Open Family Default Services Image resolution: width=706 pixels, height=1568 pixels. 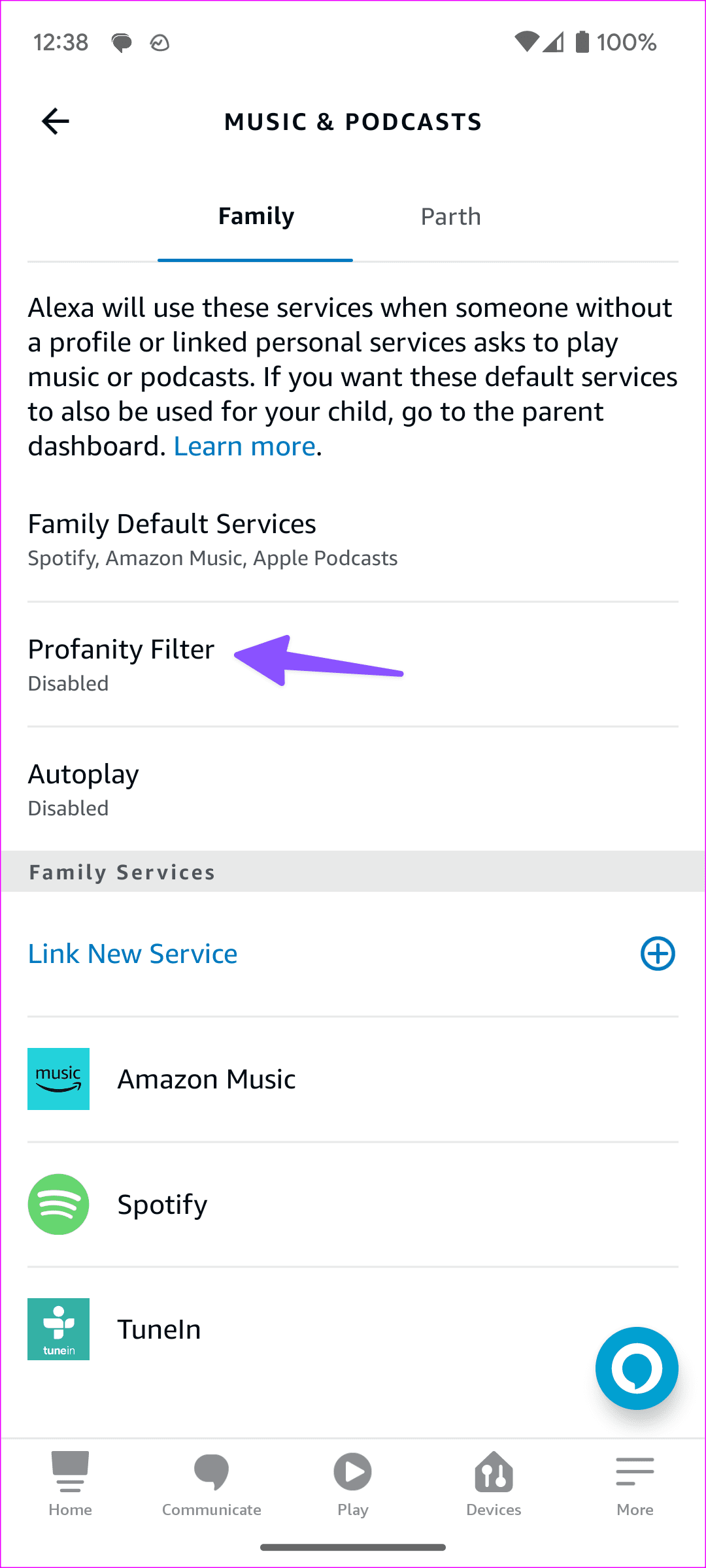[173, 538]
